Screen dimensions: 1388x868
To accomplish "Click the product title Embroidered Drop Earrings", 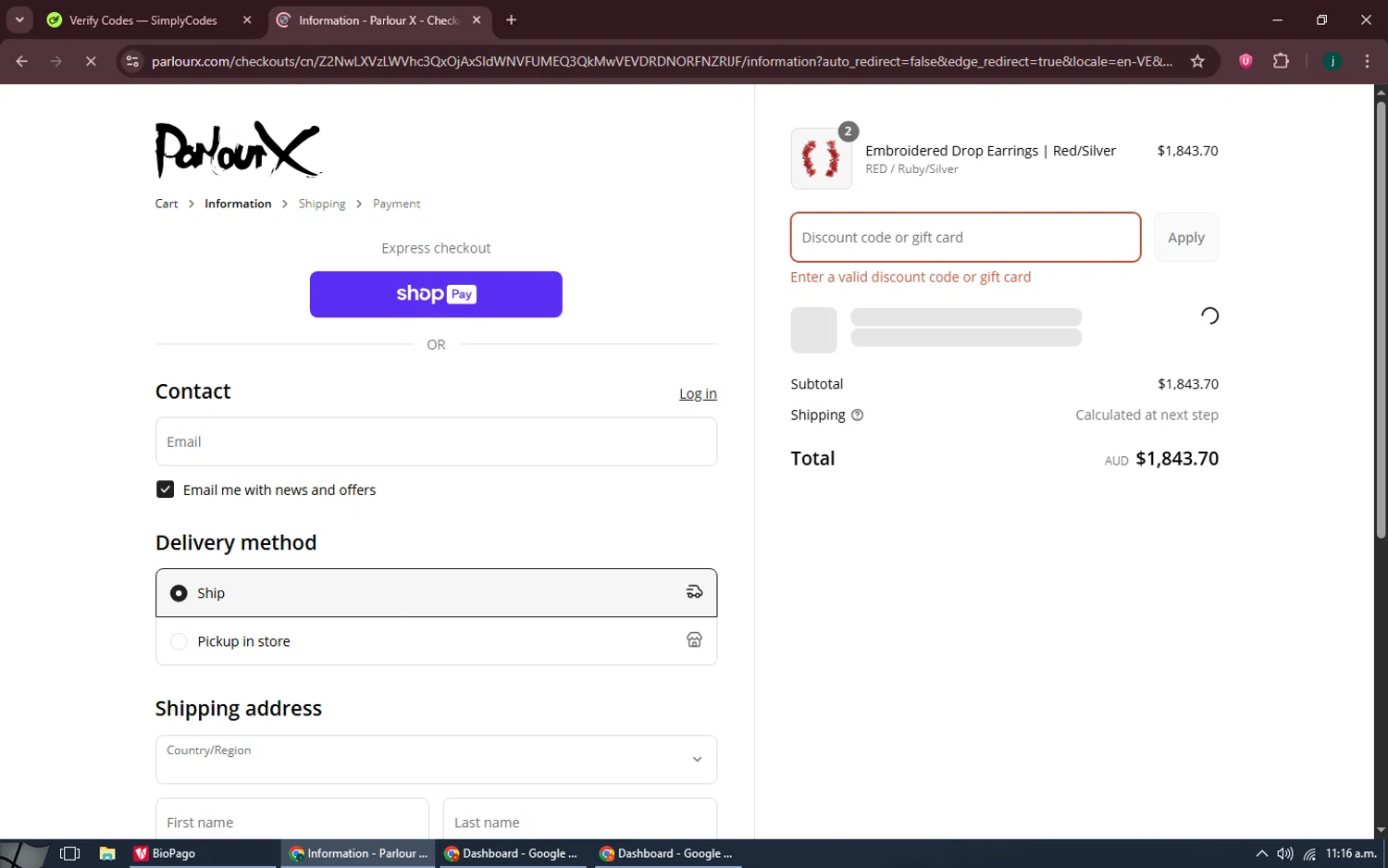I will click(x=990, y=151).
